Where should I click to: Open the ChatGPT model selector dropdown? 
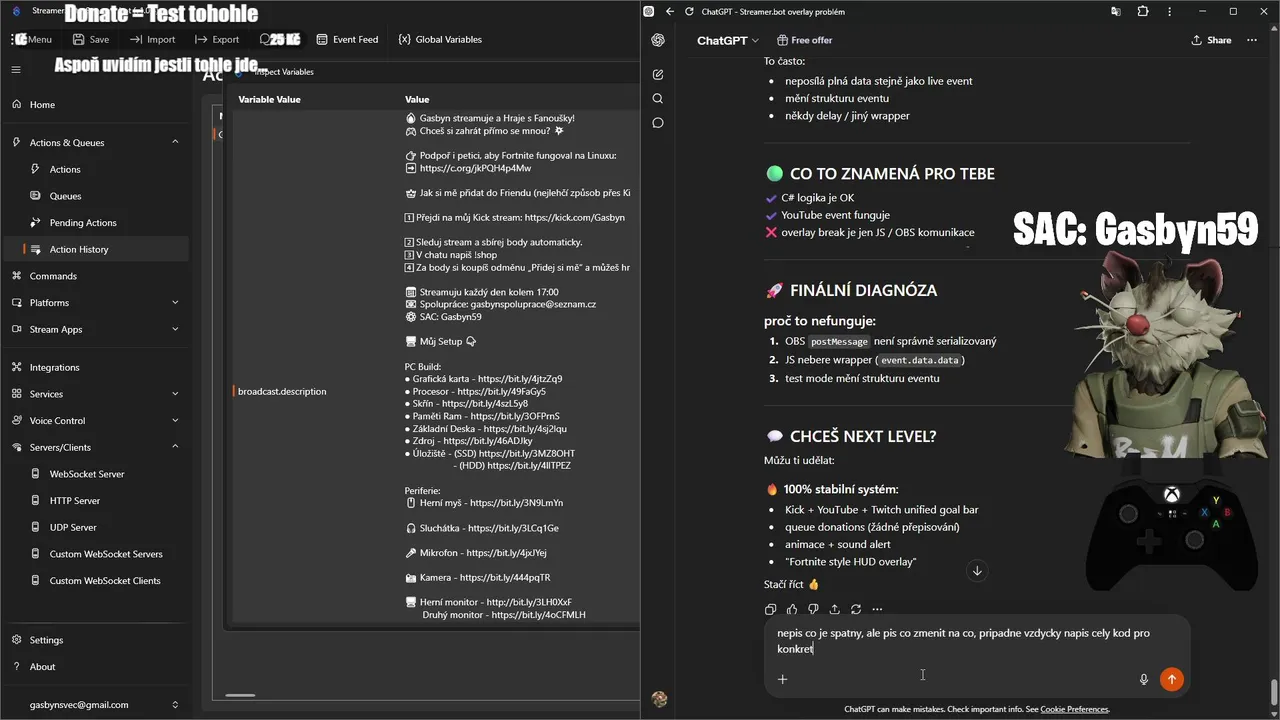[x=728, y=40]
